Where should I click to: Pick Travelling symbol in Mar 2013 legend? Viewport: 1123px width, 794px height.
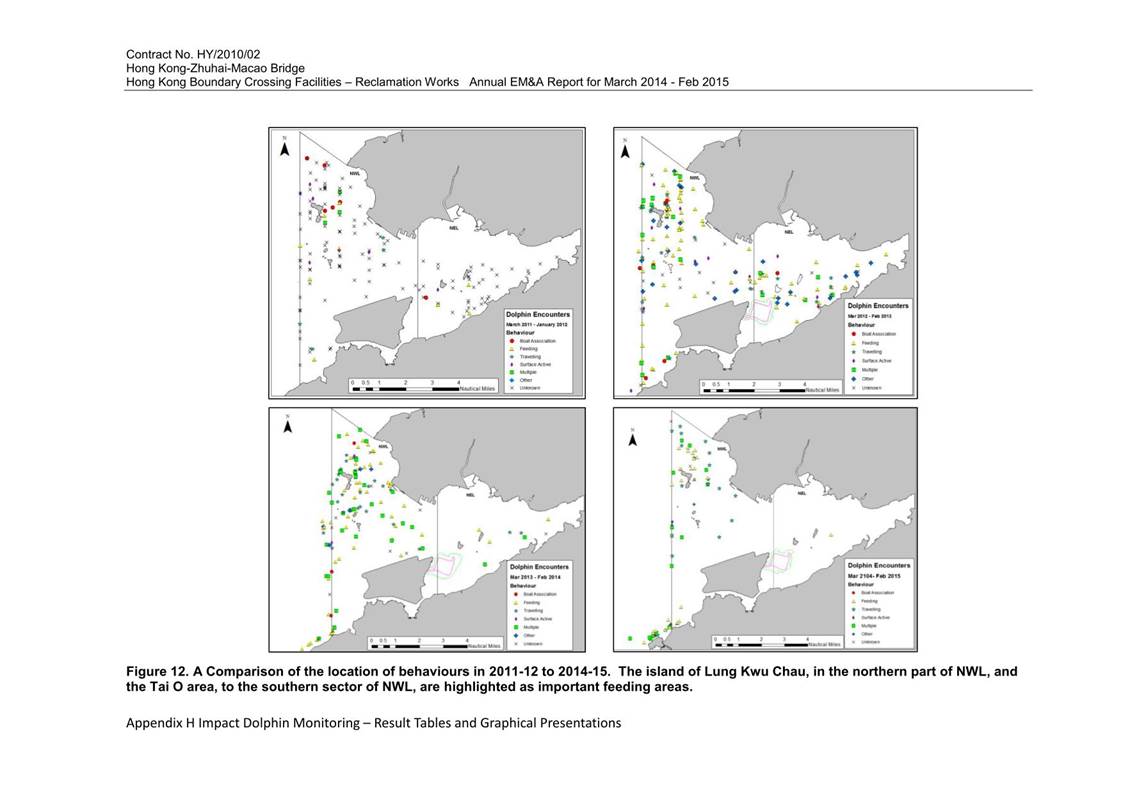click(x=515, y=611)
